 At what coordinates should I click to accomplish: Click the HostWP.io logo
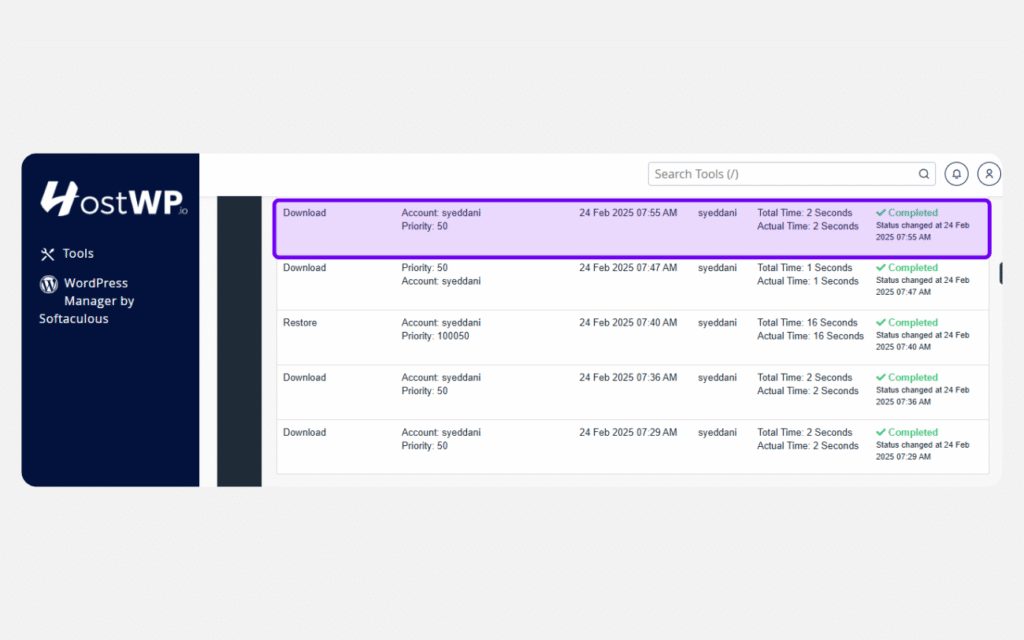113,200
